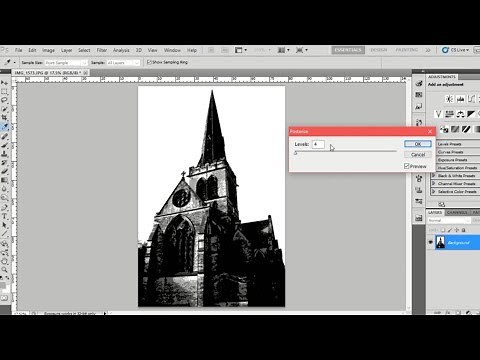Image resolution: width=480 pixels, height=360 pixels.
Task: Select the Line shape tool
Action: pos(4,234)
